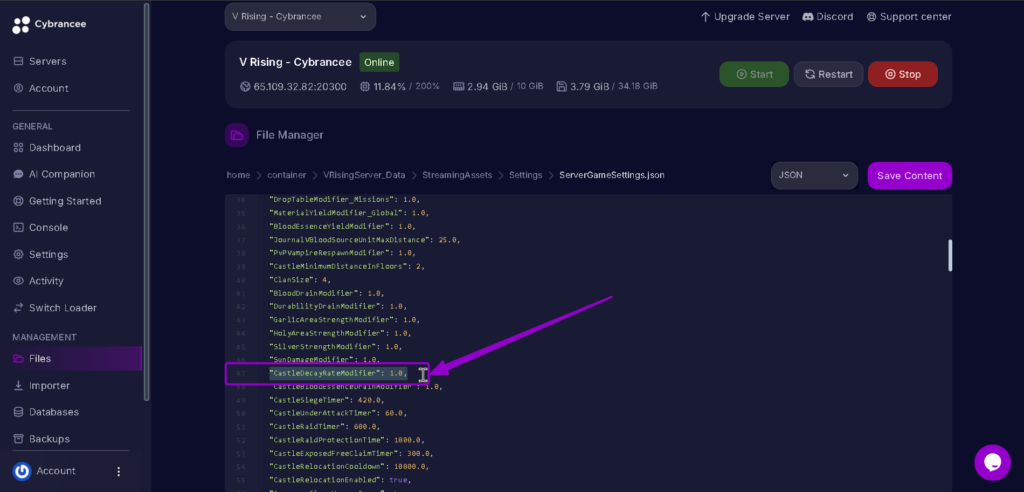Click the "CastleUnderAttackTimer": 60.0 line
The width and height of the screenshot is (1024, 492).
click(337, 413)
